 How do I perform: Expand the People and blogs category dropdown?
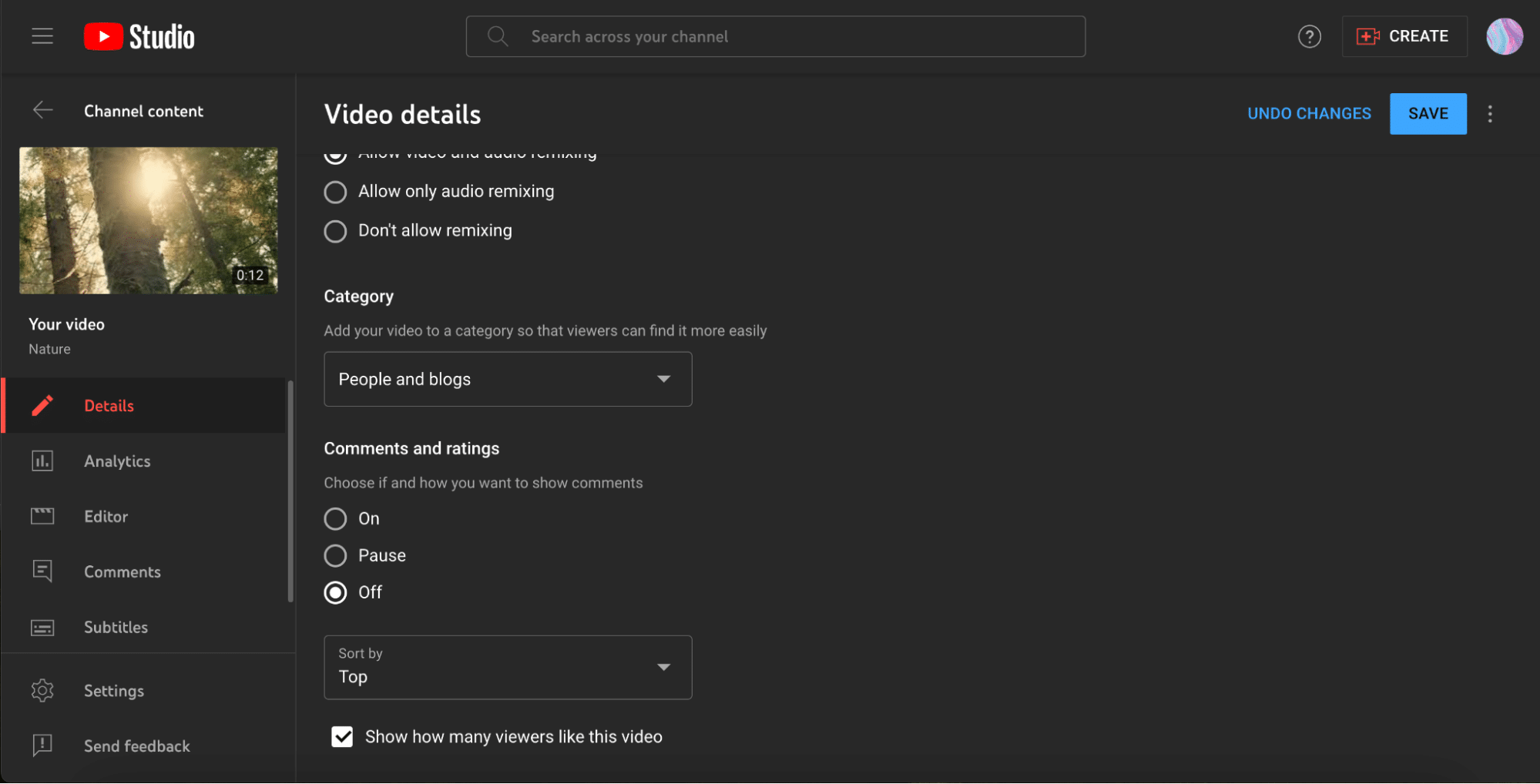tap(508, 379)
